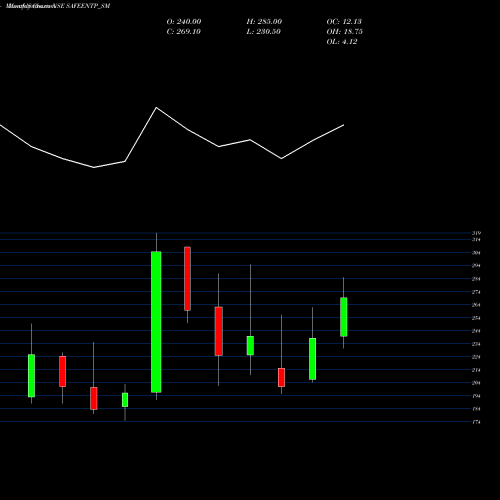This screenshot has height=500, width=500.
Task: Click the 284 price axis label
Action: 476,279
